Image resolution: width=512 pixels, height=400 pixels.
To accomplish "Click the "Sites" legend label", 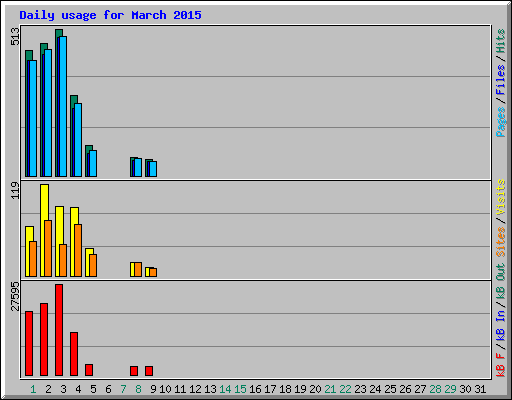I will (x=501, y=241).
